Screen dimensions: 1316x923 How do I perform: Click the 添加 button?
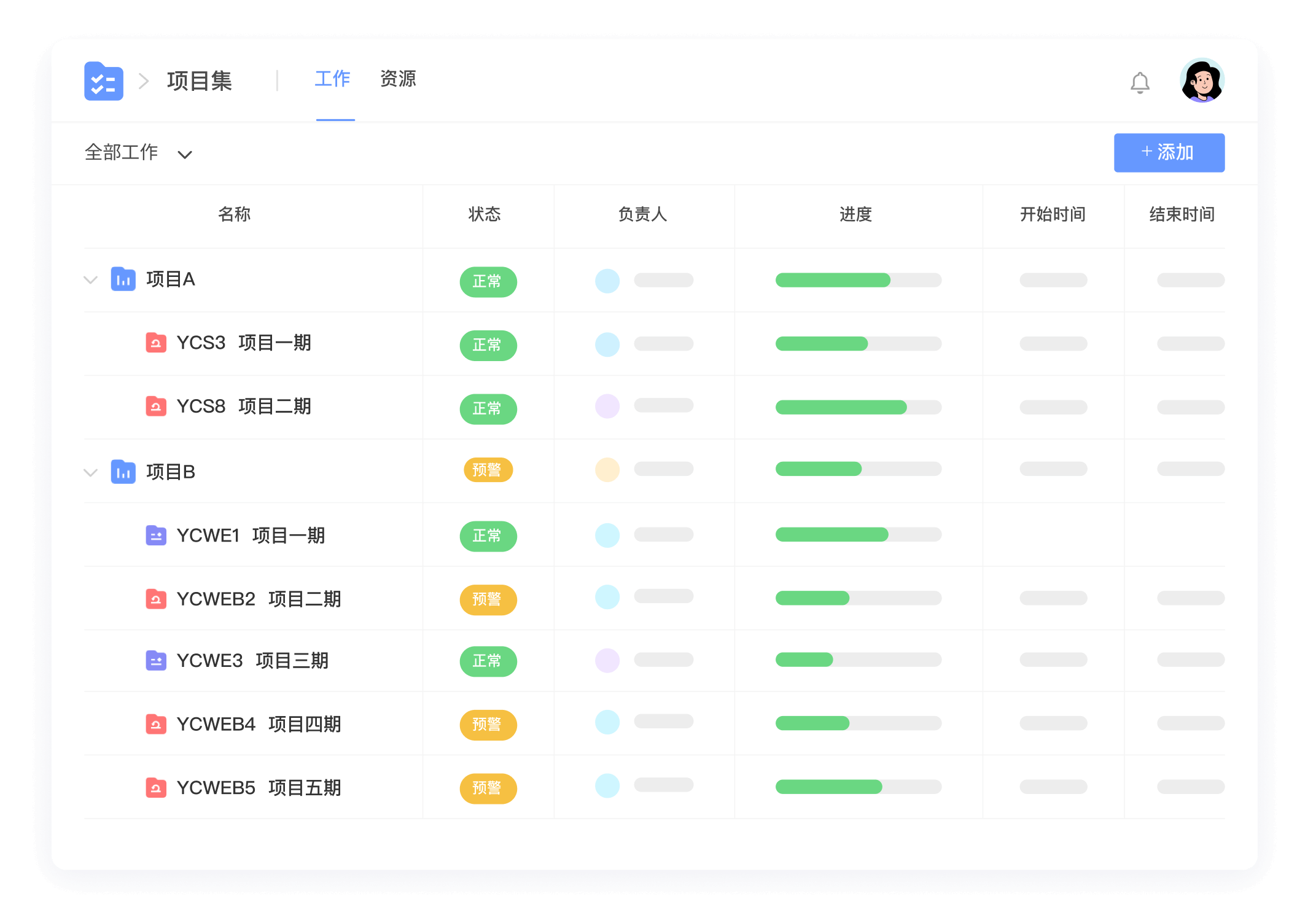[x=1169, y=152]
